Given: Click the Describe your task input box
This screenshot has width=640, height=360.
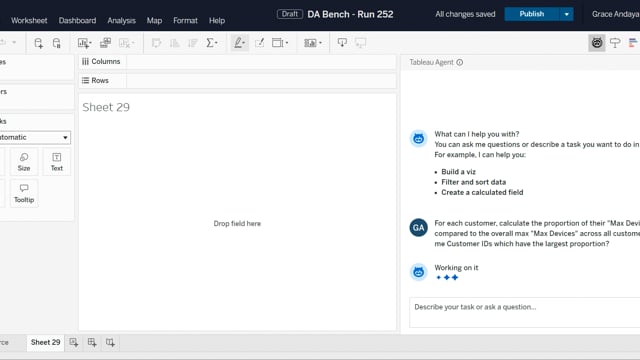Looking at the screenshot, I should coord(524,312).
